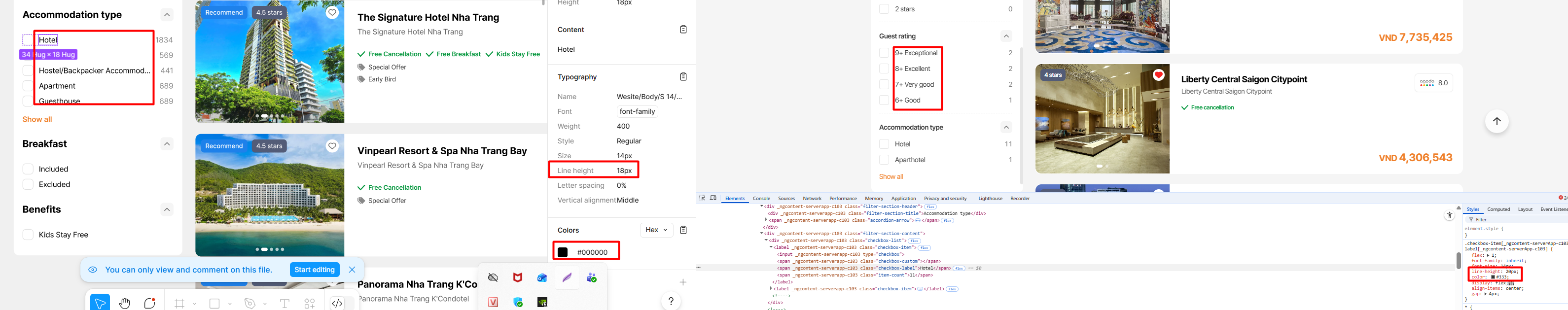Toggle DevTools device toolbar icon
This screenshot has height=310, width=1568.
coord(713,198)
